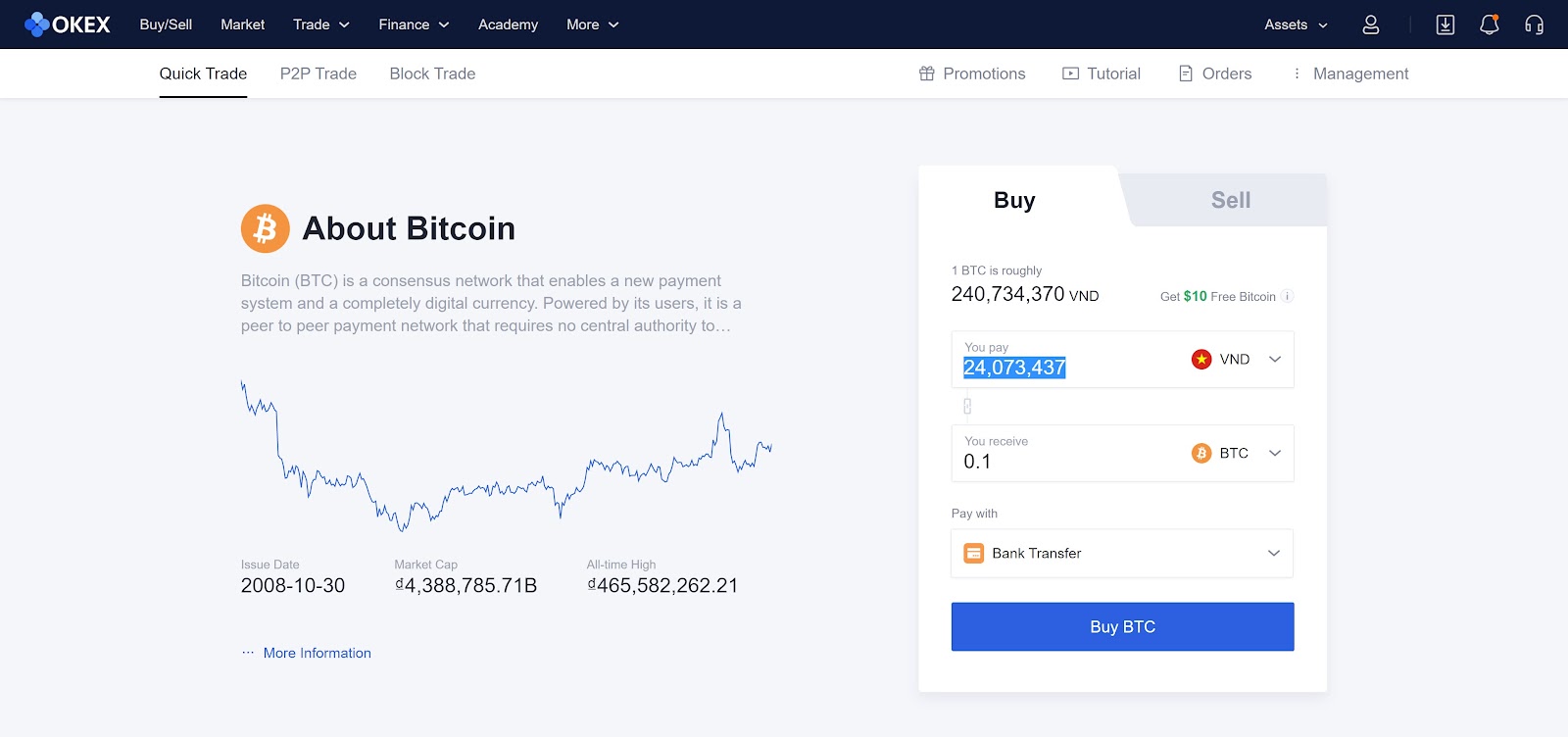
Task: Open the Tutorial link
Action: point(1114,74)
